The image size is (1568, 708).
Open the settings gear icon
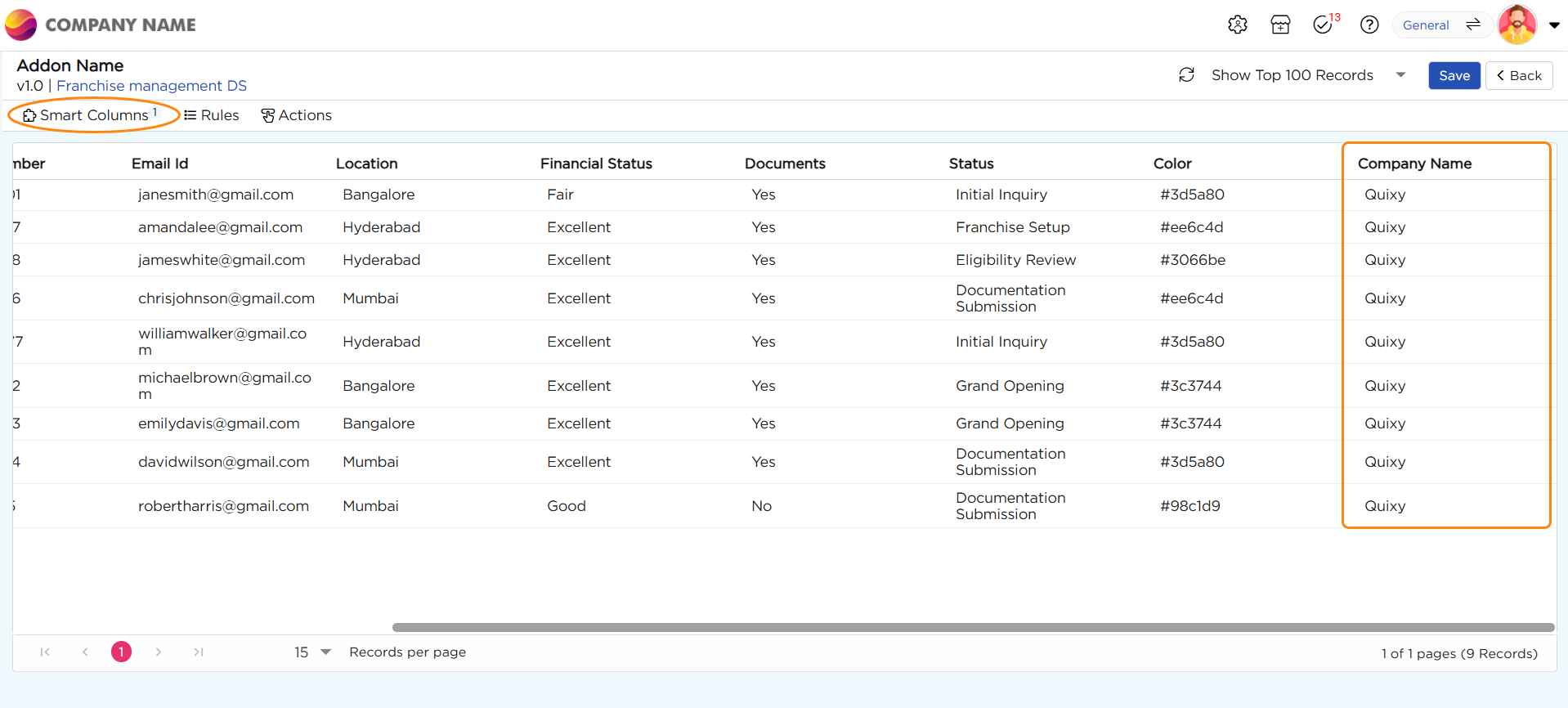1237,25
